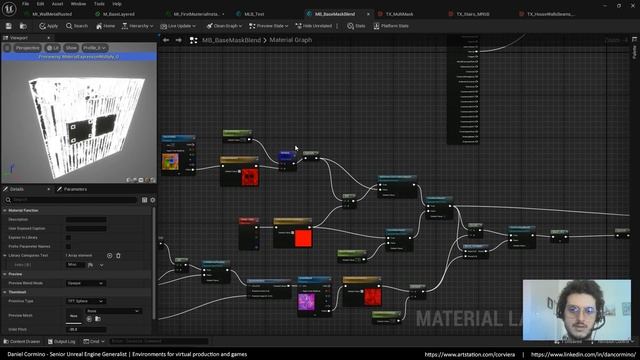Collapse the Preview section
Viewport: 640px width, 360px height.
5,274
